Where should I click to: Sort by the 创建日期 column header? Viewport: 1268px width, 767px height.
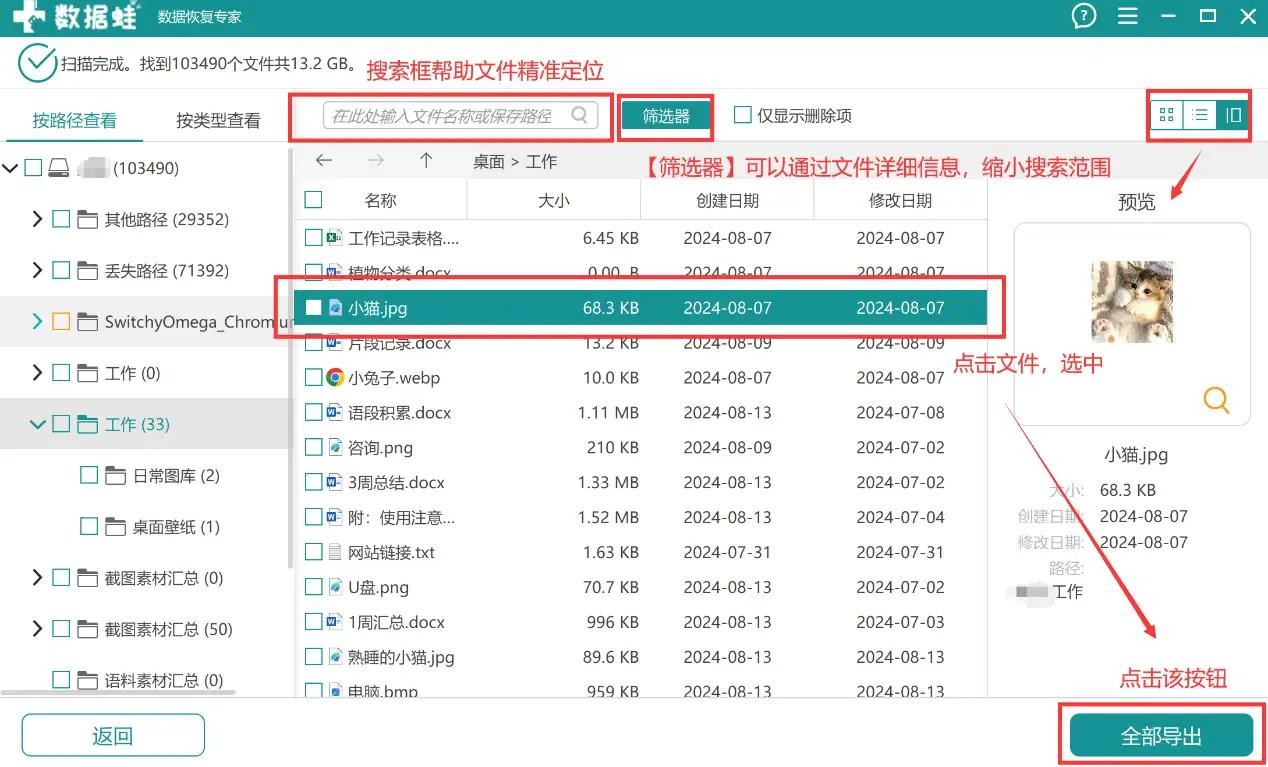tap(727, 200)
